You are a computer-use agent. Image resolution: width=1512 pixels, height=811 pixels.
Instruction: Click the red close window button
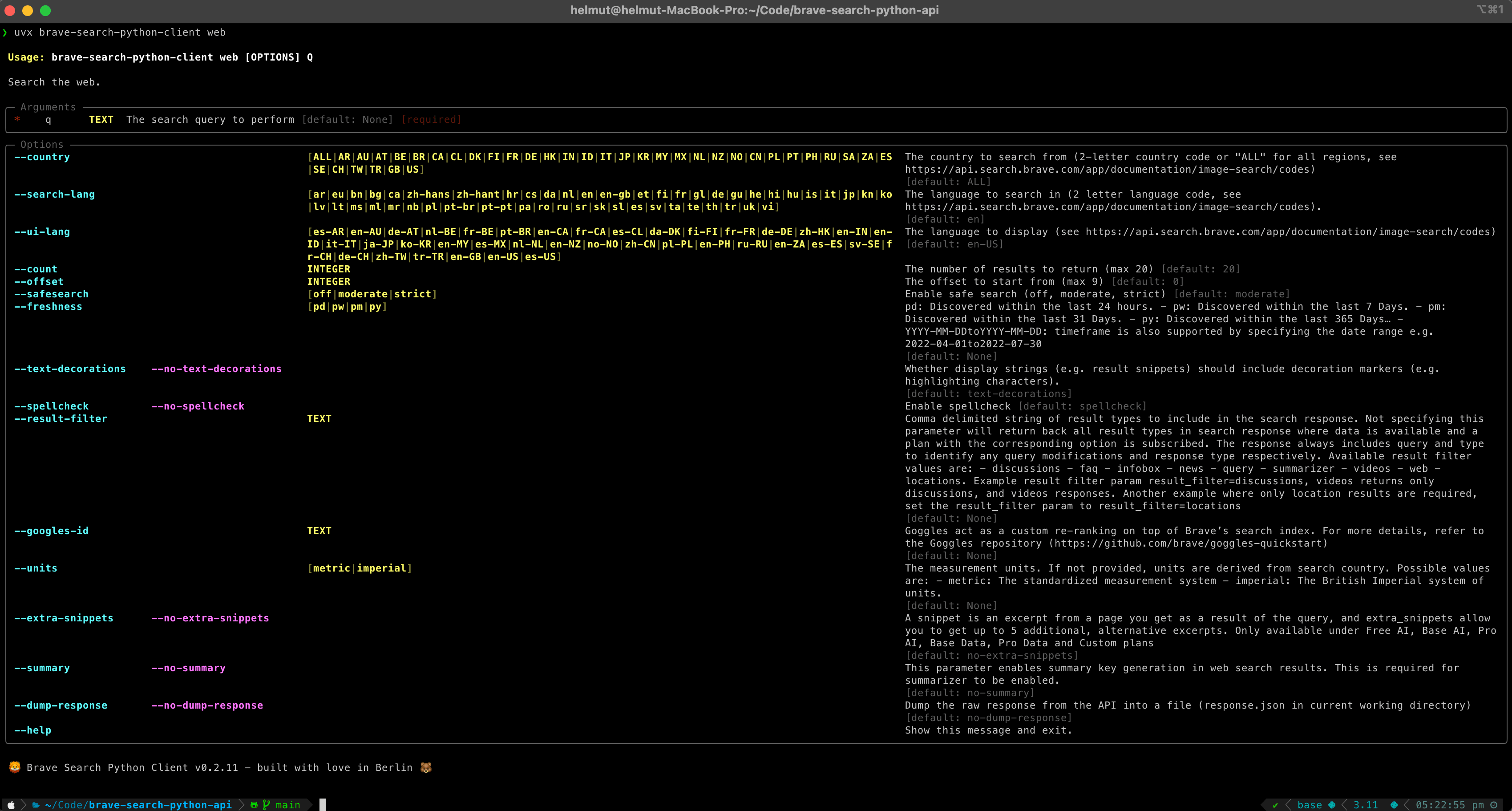click(9, 10)
